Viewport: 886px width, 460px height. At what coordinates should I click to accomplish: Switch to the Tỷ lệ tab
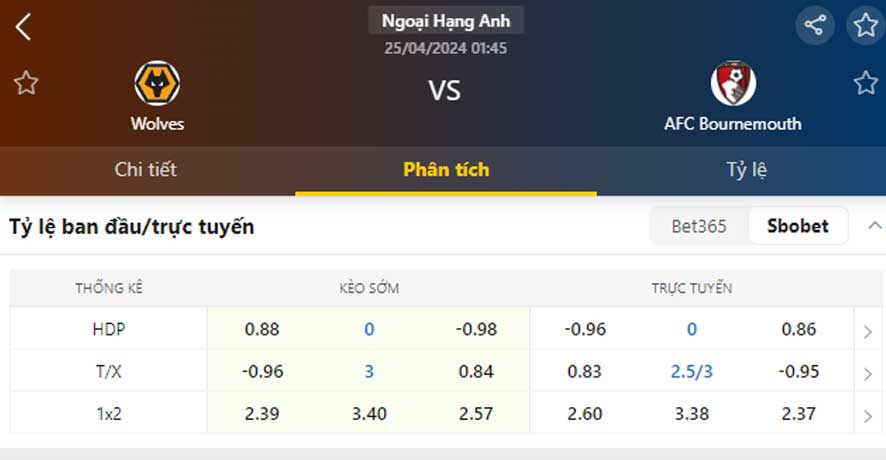(746, 170)
